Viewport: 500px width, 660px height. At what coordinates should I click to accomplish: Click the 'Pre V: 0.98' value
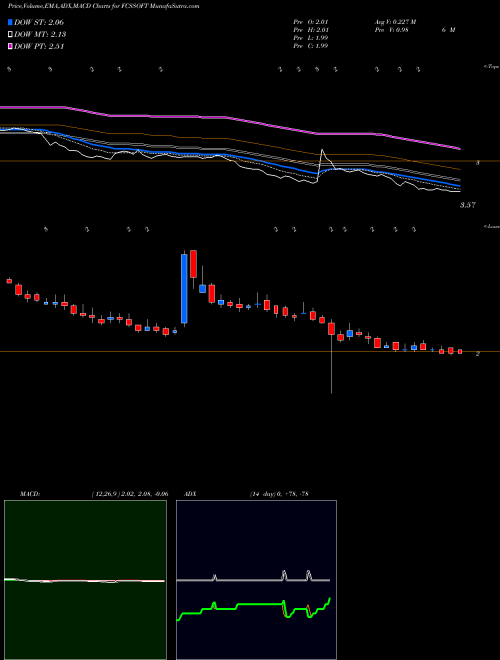(391, 30)
